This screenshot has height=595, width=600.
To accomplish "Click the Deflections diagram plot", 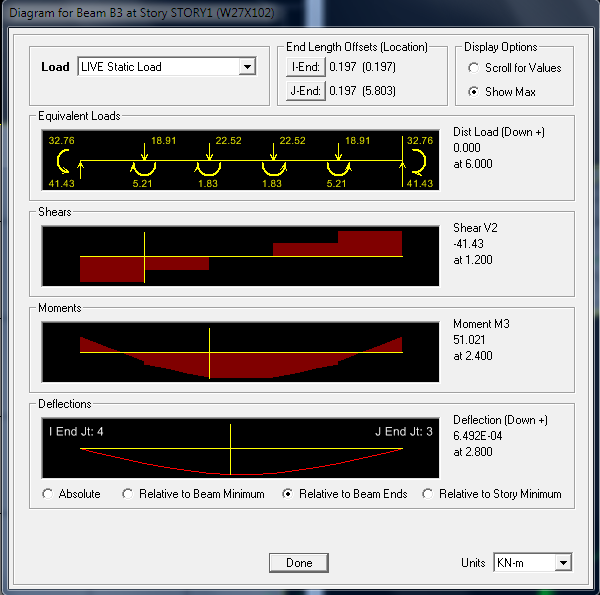I will point(240,448).
